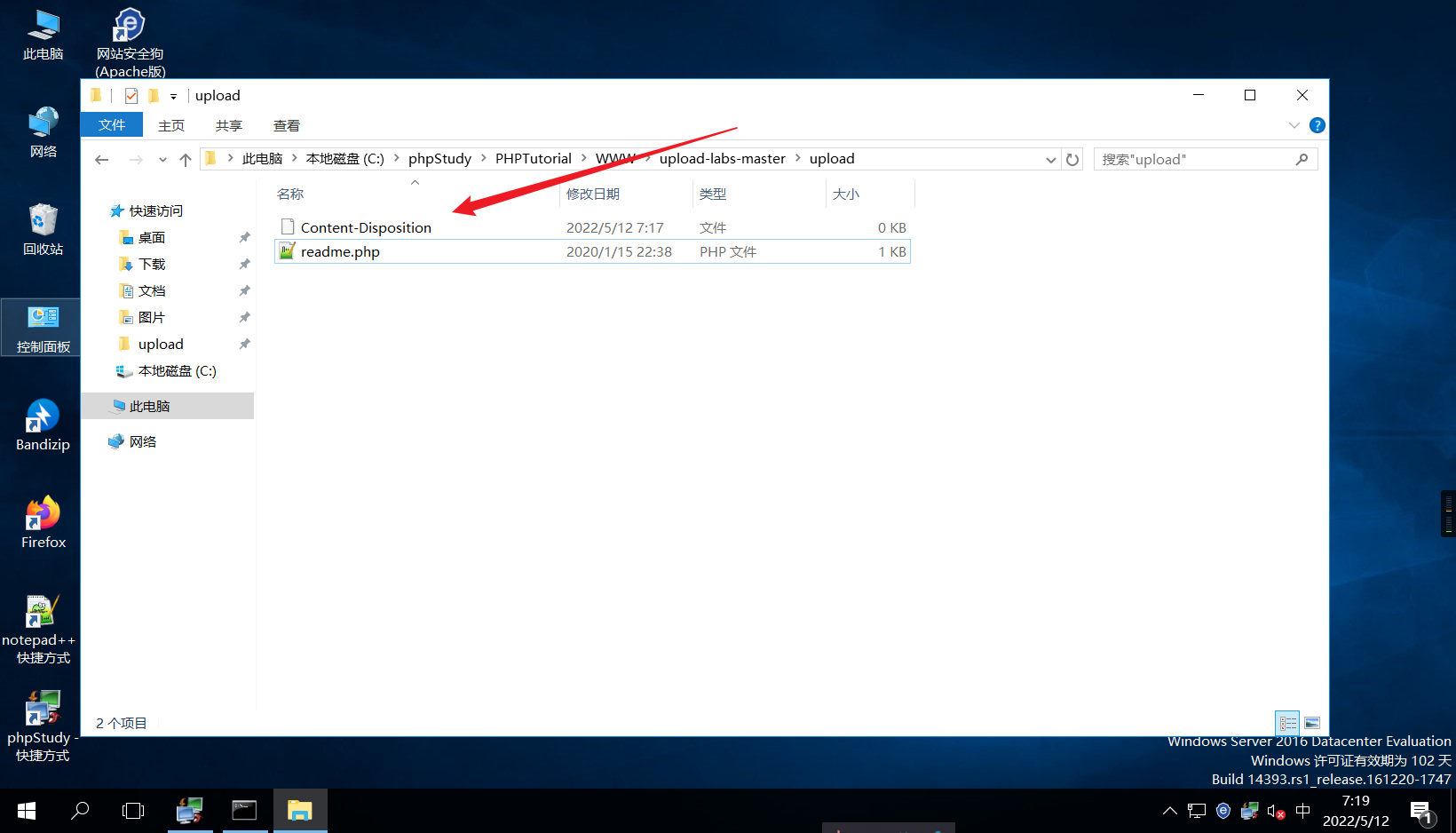
Task: Sort files by the 名称 column
Action: click(415, 194)
